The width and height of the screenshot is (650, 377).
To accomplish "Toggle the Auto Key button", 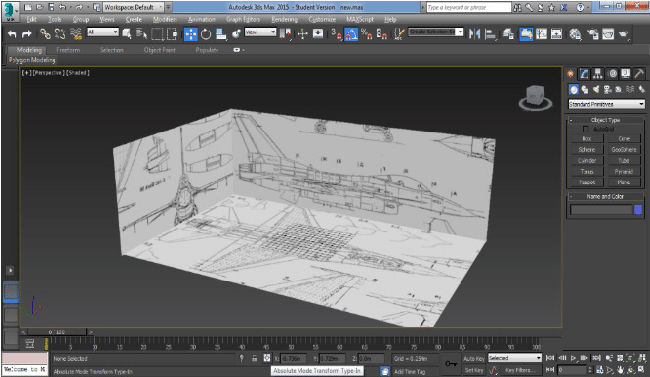I will [473, 358].
